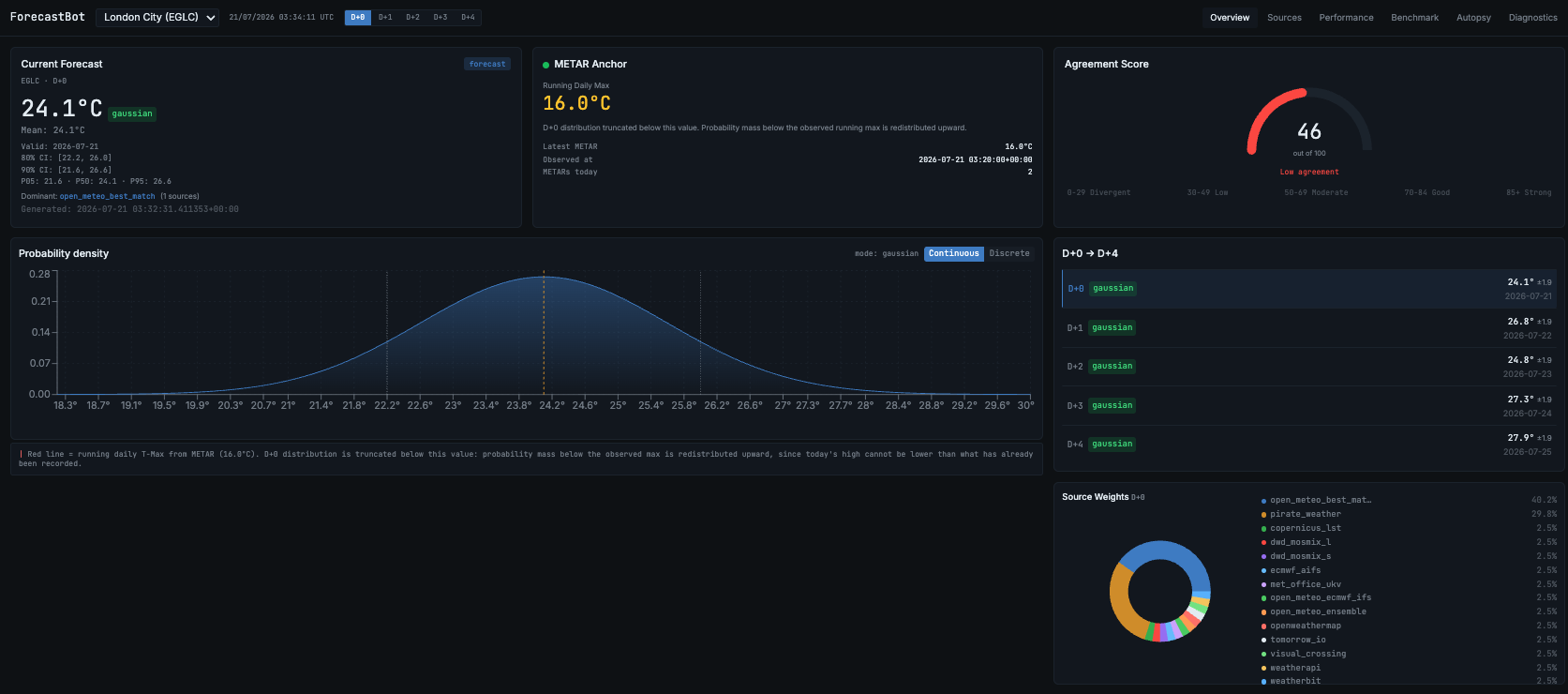The width and height of the screenshot is (1568, 694).
Task: Click the open_meteo_best_match dominant source link
Action: coord(107,196)
